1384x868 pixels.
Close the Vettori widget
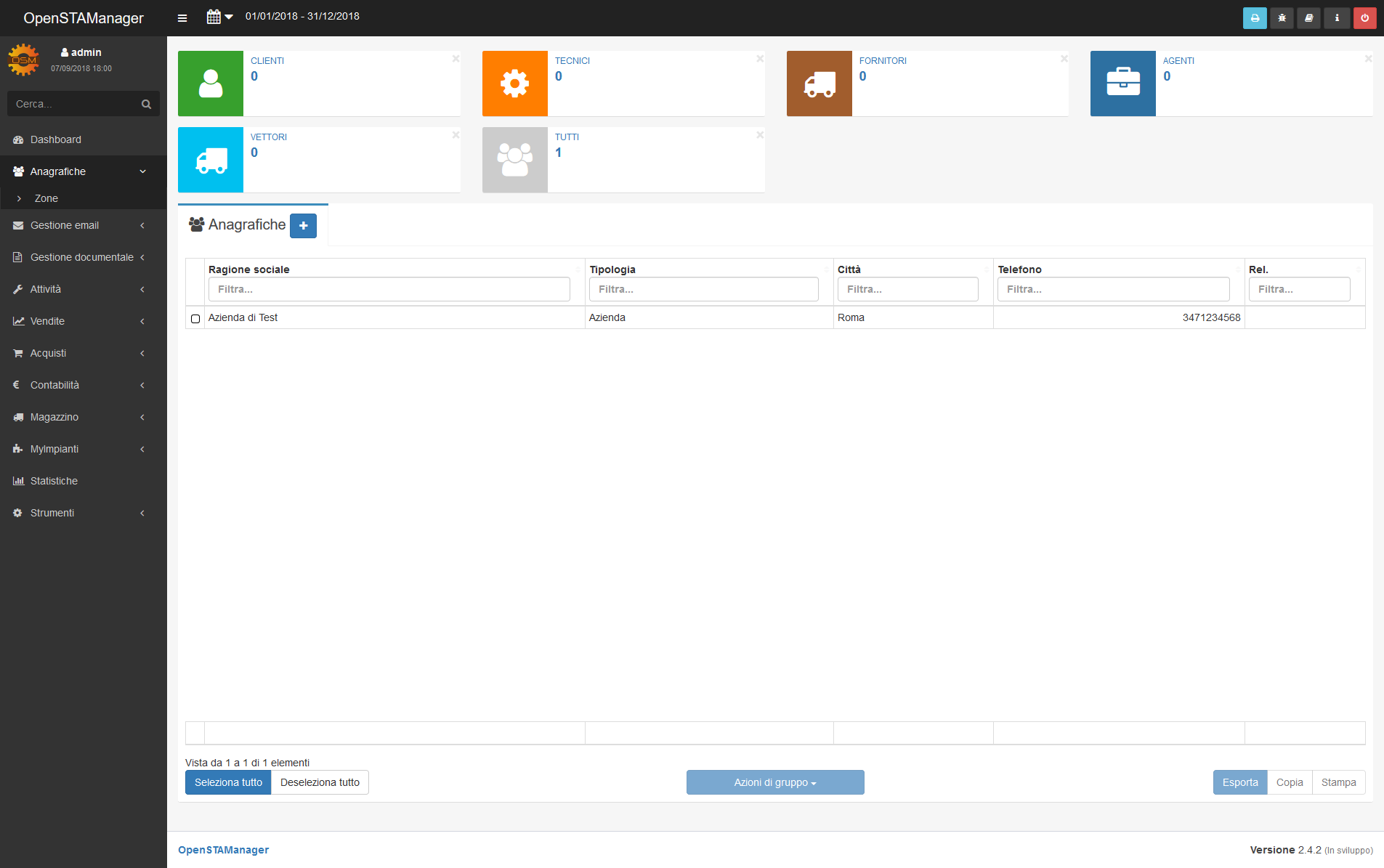point(456,135)
